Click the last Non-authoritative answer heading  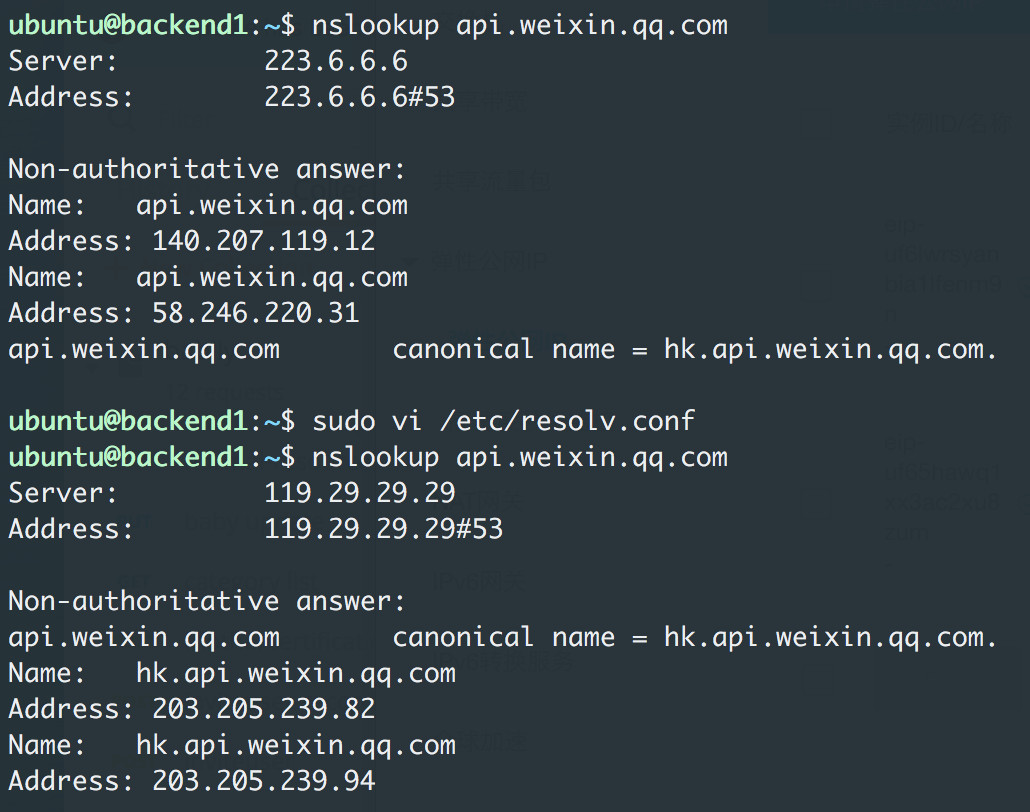coord(207,601)
